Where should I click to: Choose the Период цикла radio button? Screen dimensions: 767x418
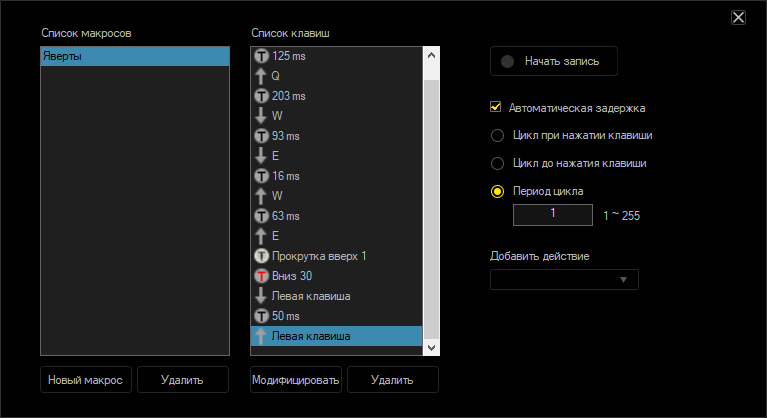click(497, 191)
